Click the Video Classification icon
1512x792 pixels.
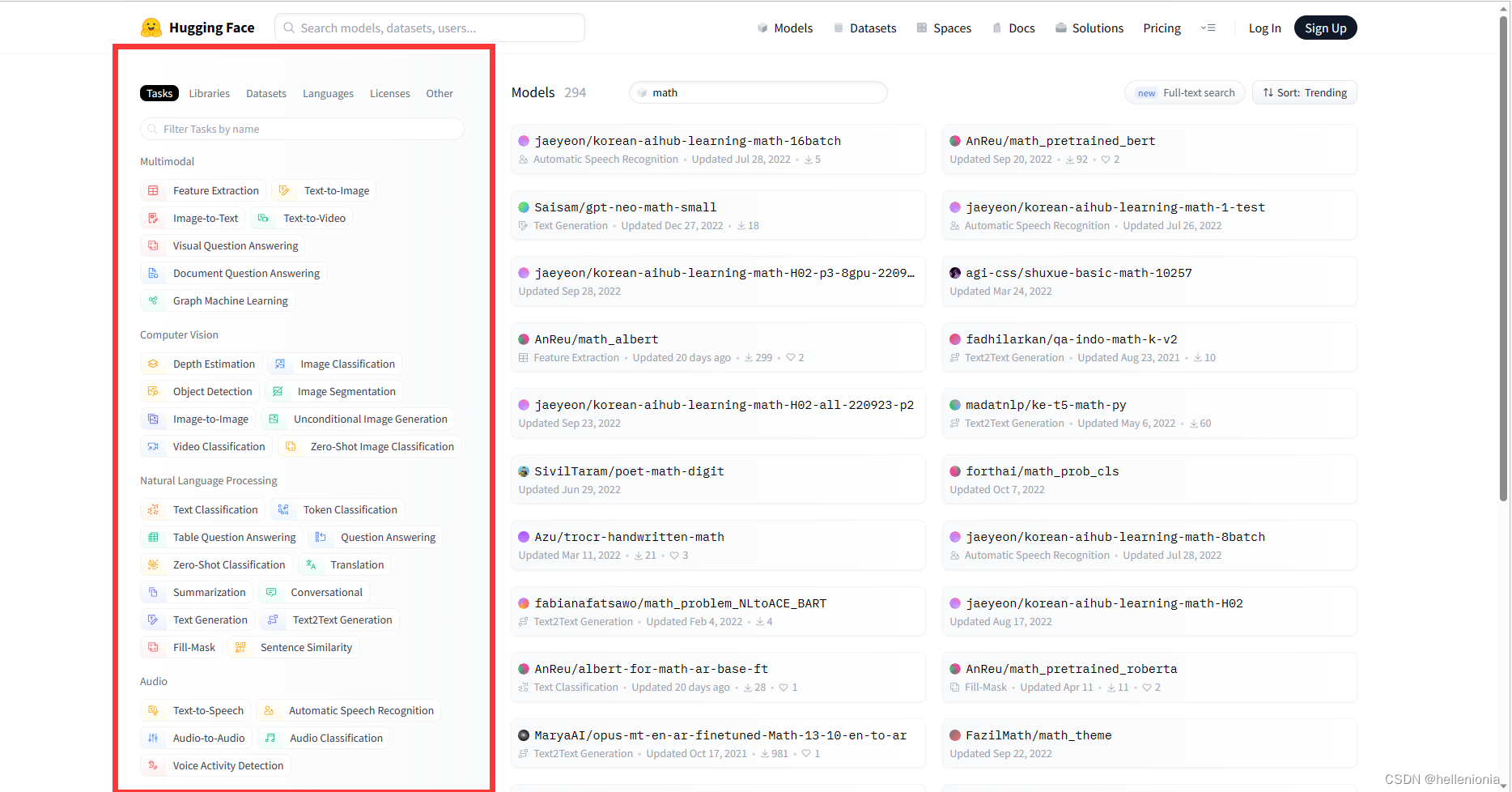click(153, 447)
